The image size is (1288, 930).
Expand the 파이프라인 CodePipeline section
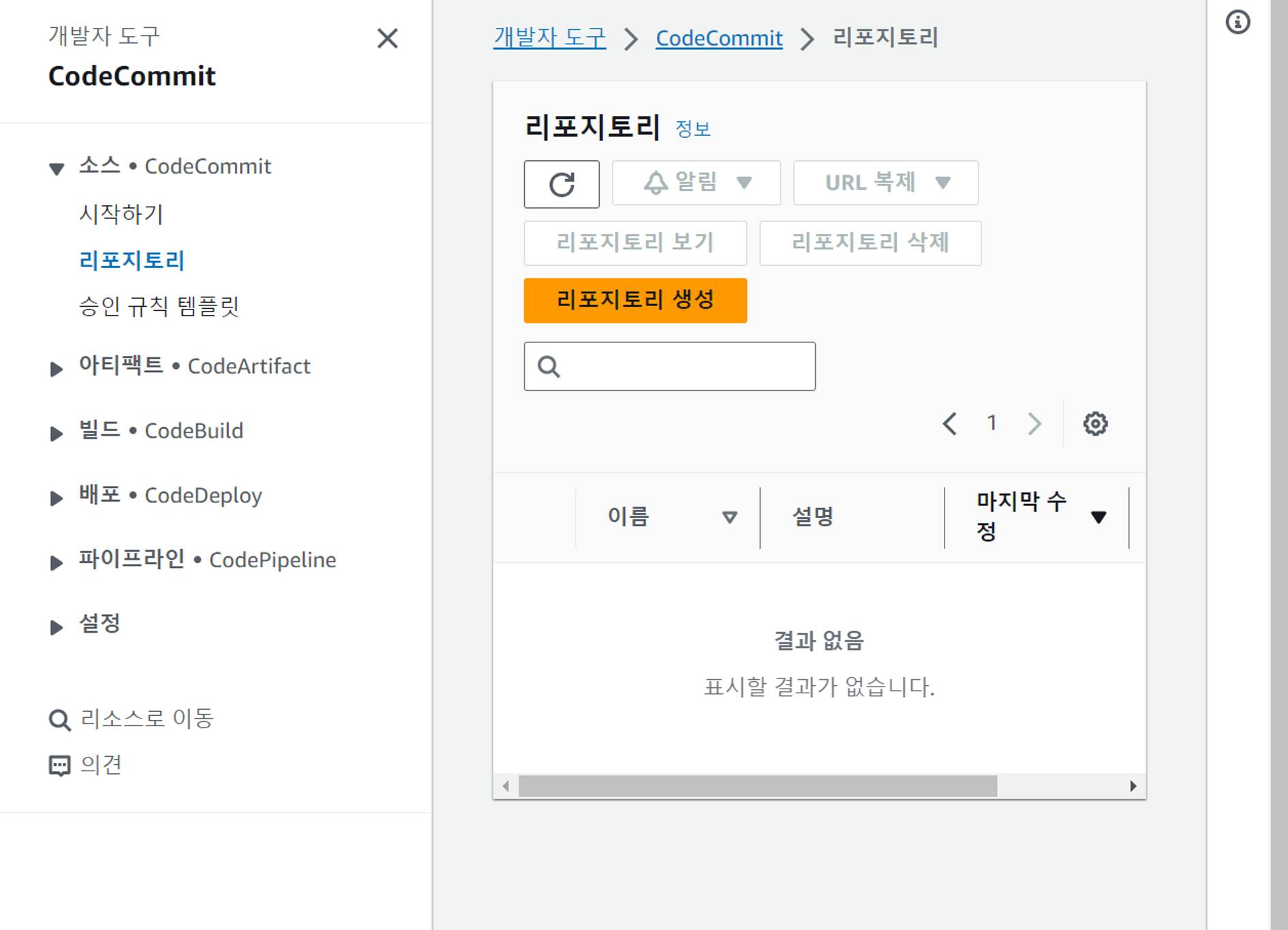[57, 562]
